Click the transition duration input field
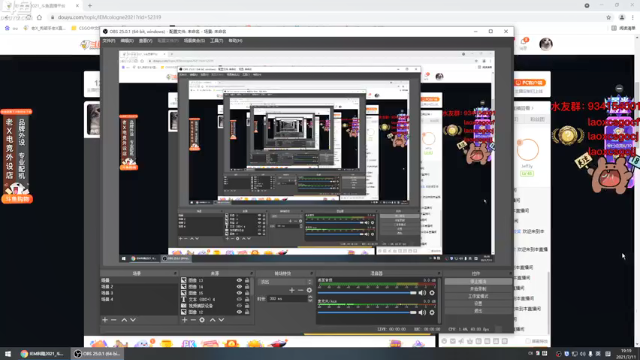 (287, 299)
